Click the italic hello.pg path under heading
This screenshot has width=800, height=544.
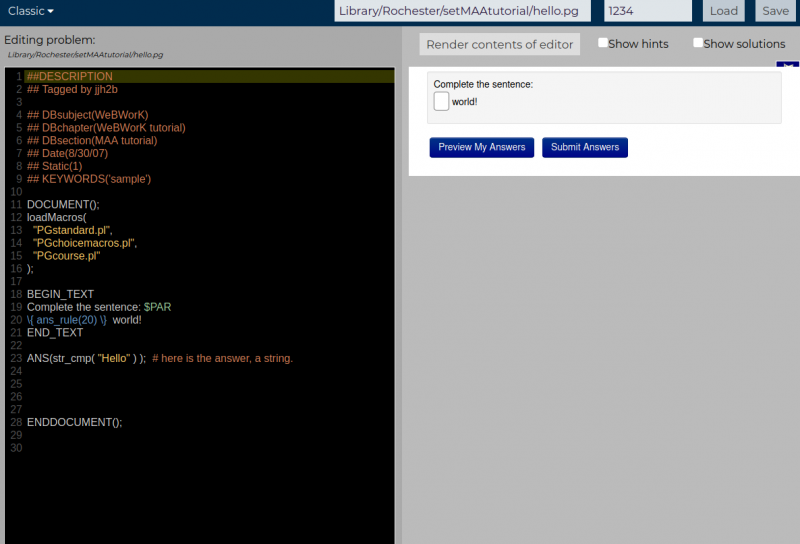85,55
